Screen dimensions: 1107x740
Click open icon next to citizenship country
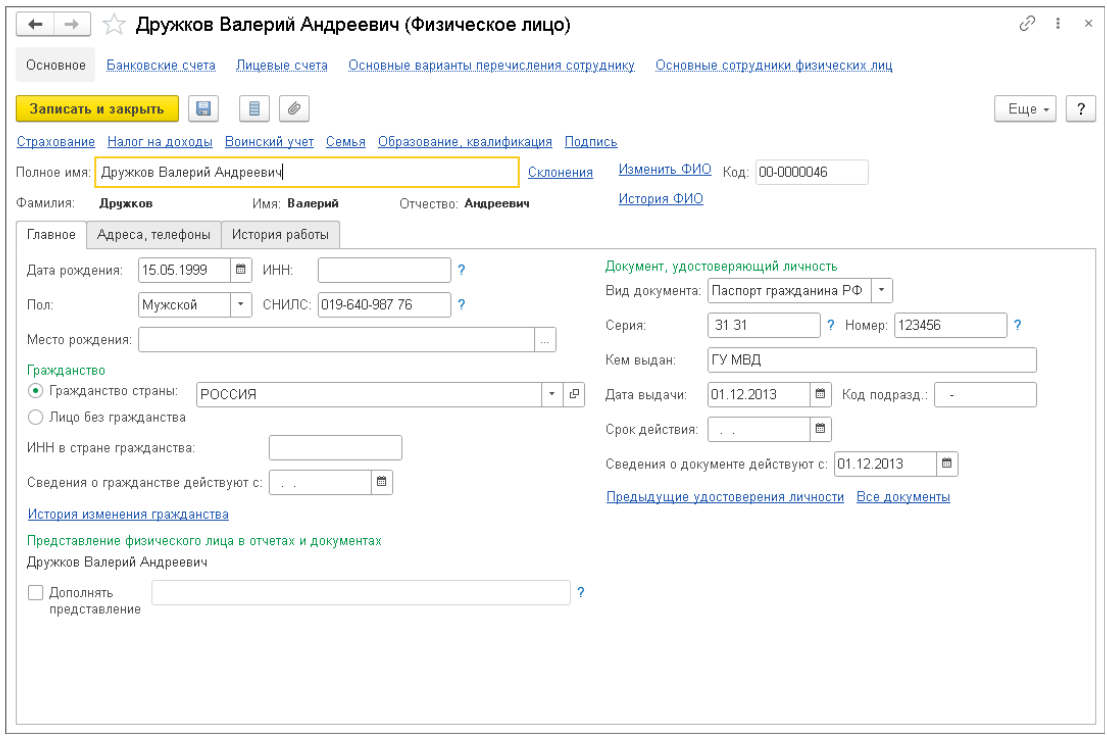[x=574, y=394]
